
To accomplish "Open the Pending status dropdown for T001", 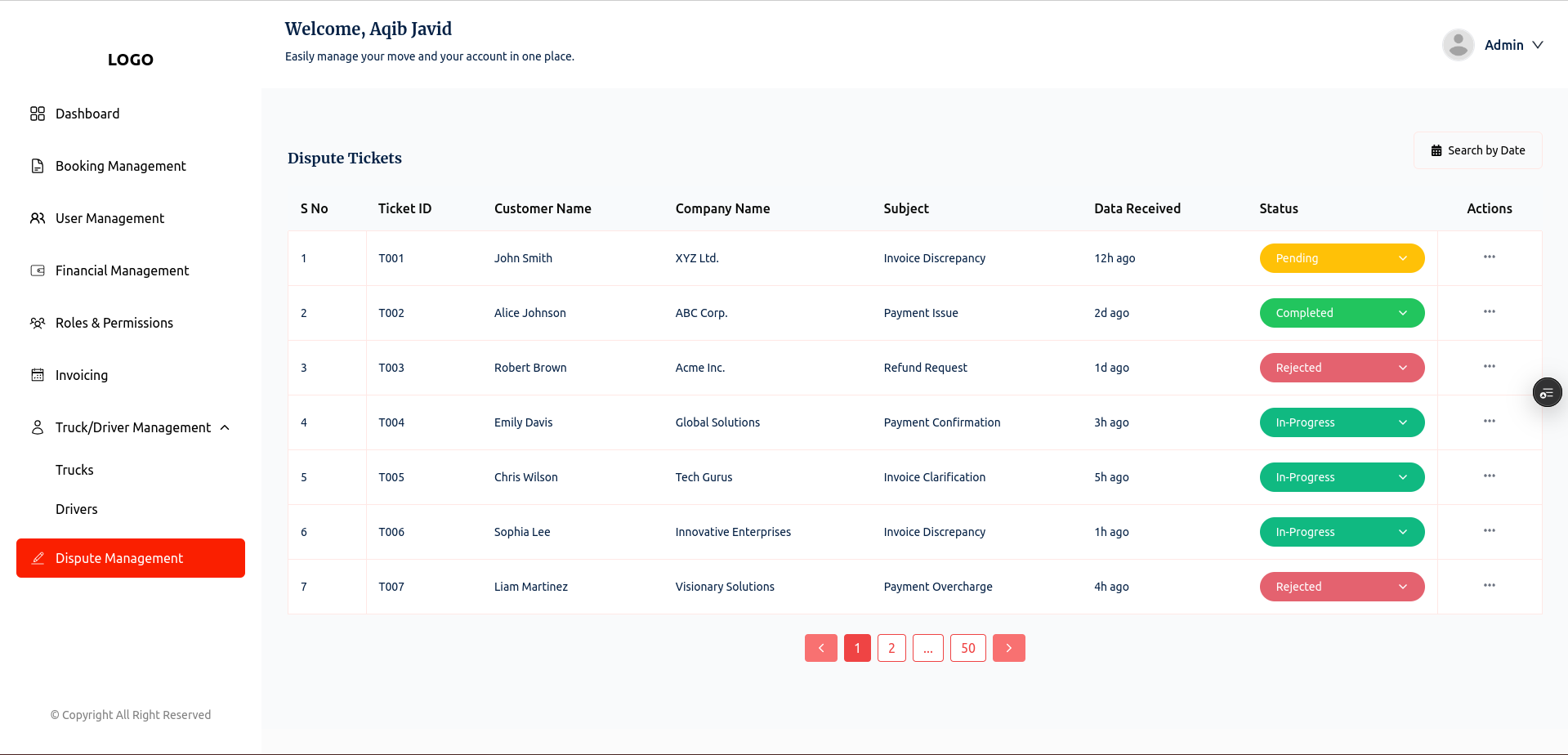I will (x=1341, y=258).
